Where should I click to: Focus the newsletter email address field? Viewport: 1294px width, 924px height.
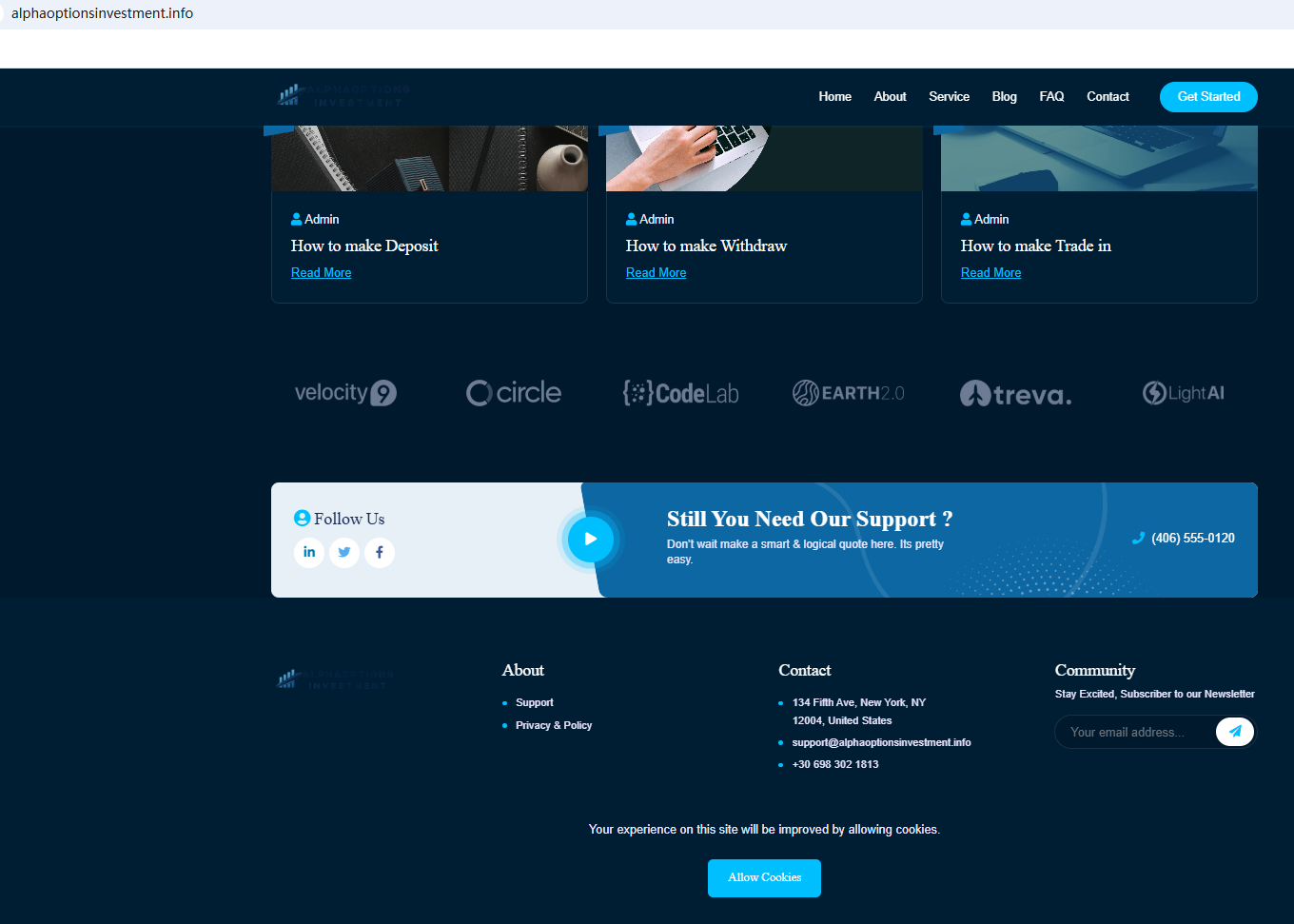point(1137,732)
